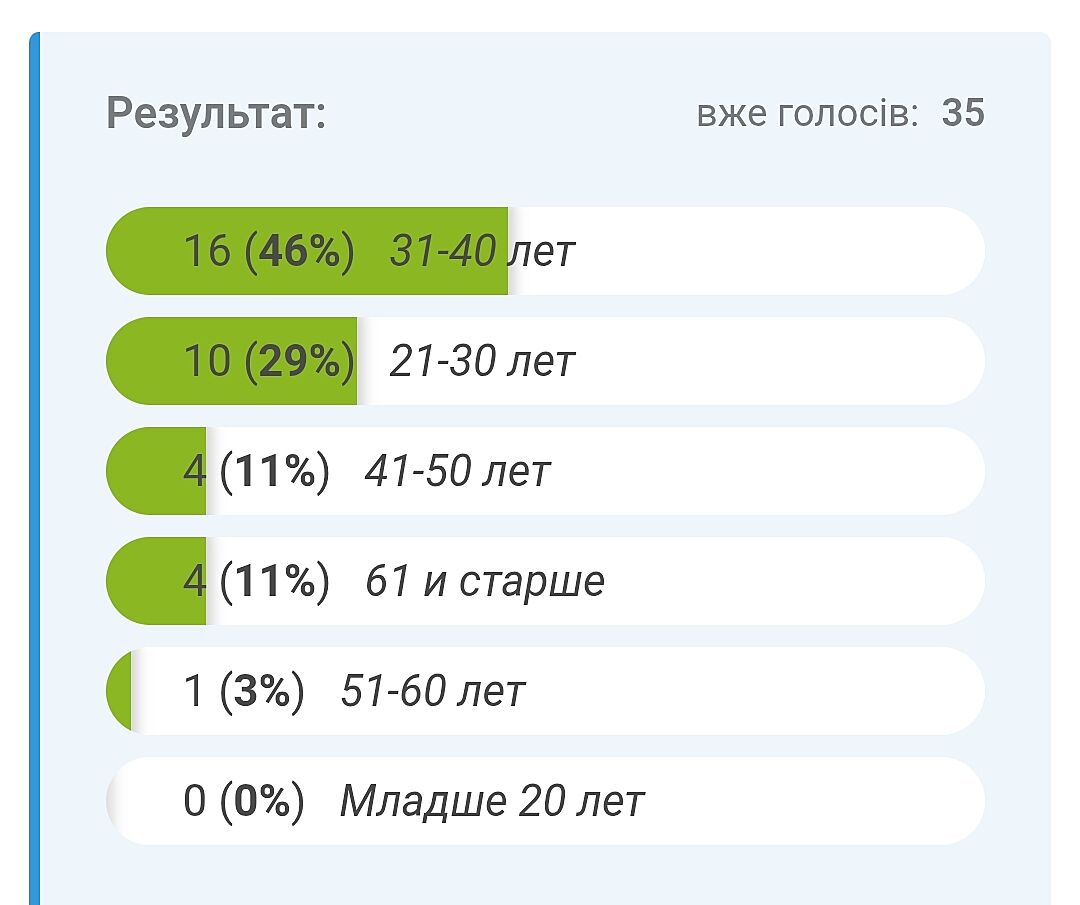This screenshot has width=1080, height=905.
Task: Select the total vote count 35
Action: click(963, 113)
